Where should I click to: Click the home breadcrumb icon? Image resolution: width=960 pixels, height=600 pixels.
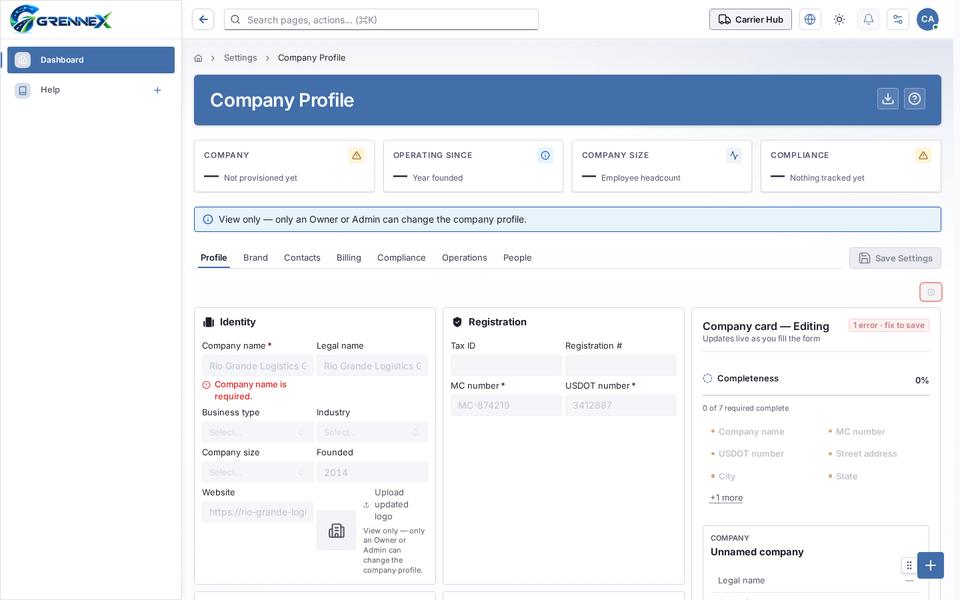[x=198, y=58]
